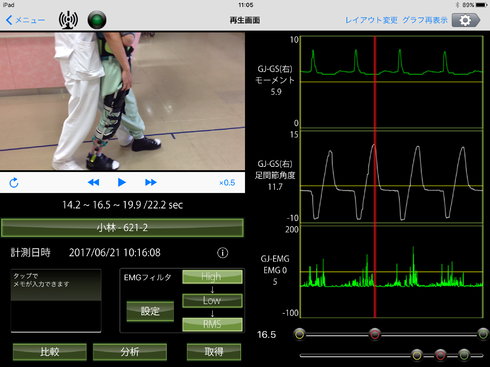Image resolution: width=490 pixels, height=367 pixels.
Task: Toggle the High EMG filter
Action: (212, 277)
